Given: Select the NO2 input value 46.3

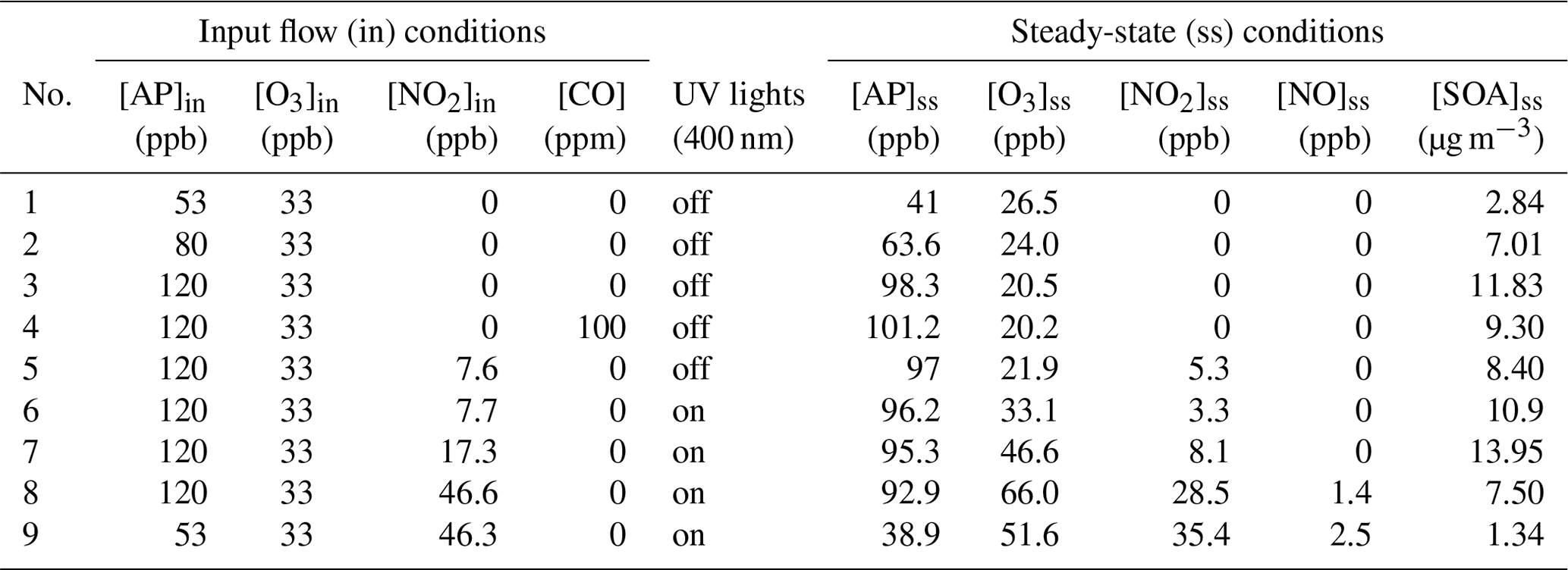Looking at the screenshot, I should 468,535.
